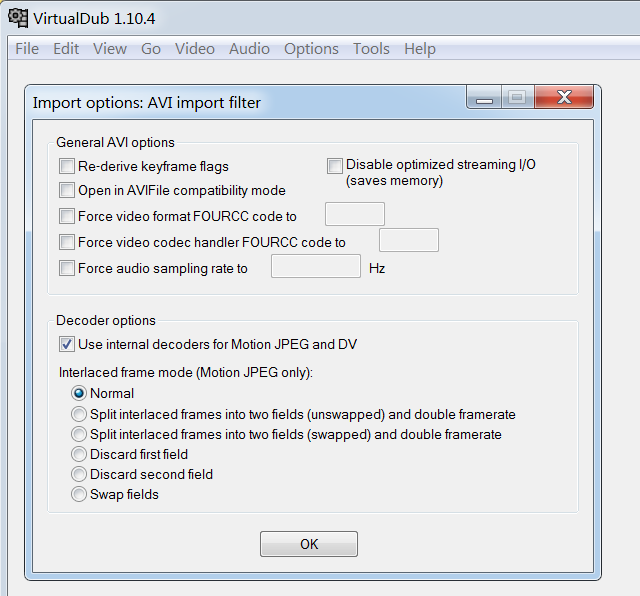Choose split swapped fields double framerate option
The image size is (640, 596).
point(79,434)
